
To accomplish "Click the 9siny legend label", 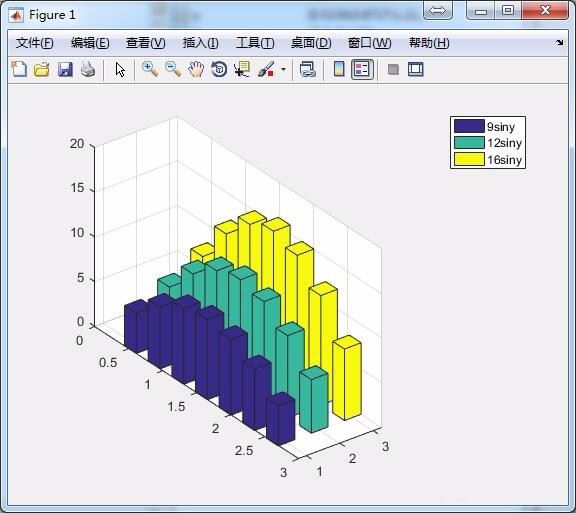I will tap(501, 127).
